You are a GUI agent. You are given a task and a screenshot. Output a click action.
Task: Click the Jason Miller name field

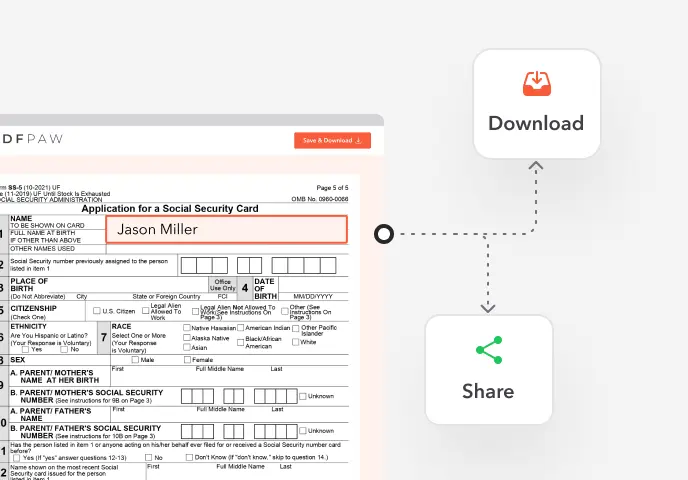point(226,230)
